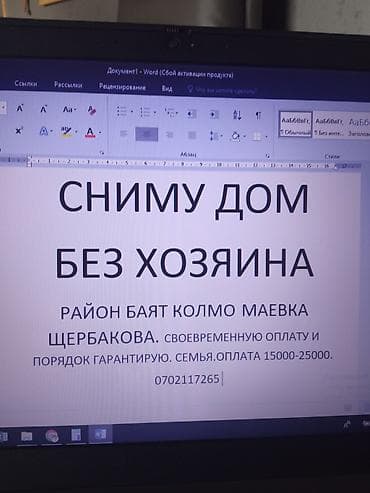This screenshot has height=493, width=370.
Task: Click the Word icon in the taskbar
Action: (100, 435)
